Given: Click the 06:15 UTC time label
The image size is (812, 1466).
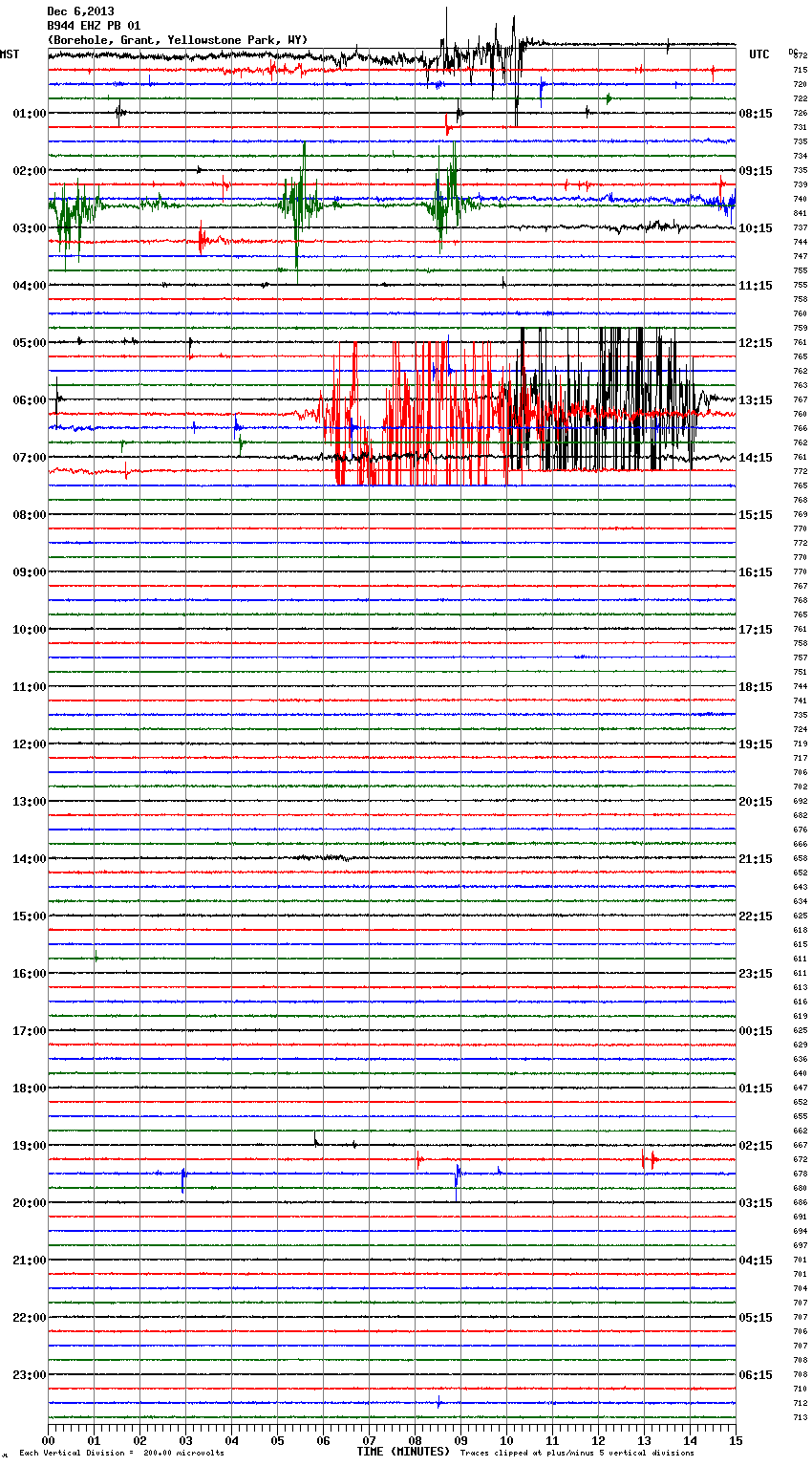Looking at the screenshot, I should pos(756,1375).
